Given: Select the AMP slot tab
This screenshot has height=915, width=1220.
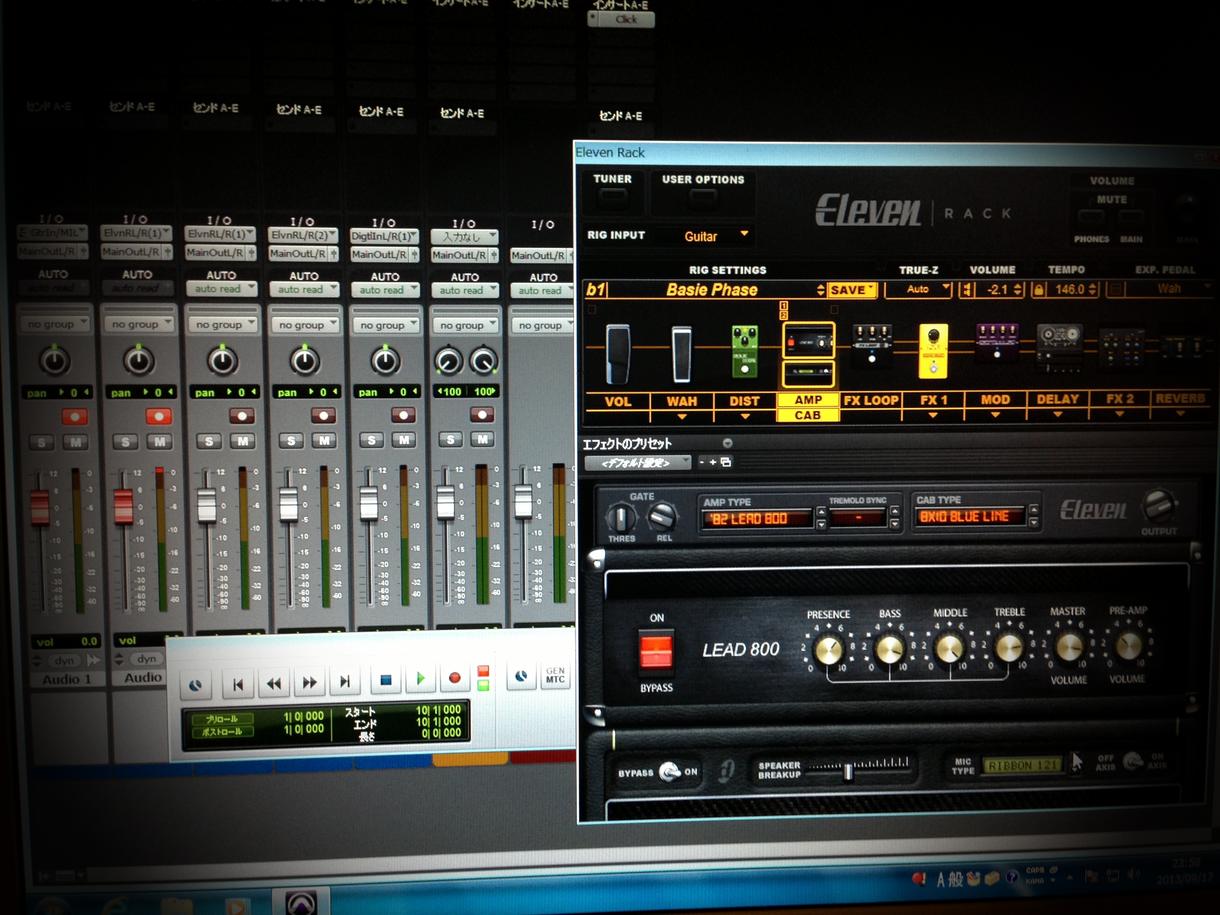Looking at the screenshot, I should [808, 400].
